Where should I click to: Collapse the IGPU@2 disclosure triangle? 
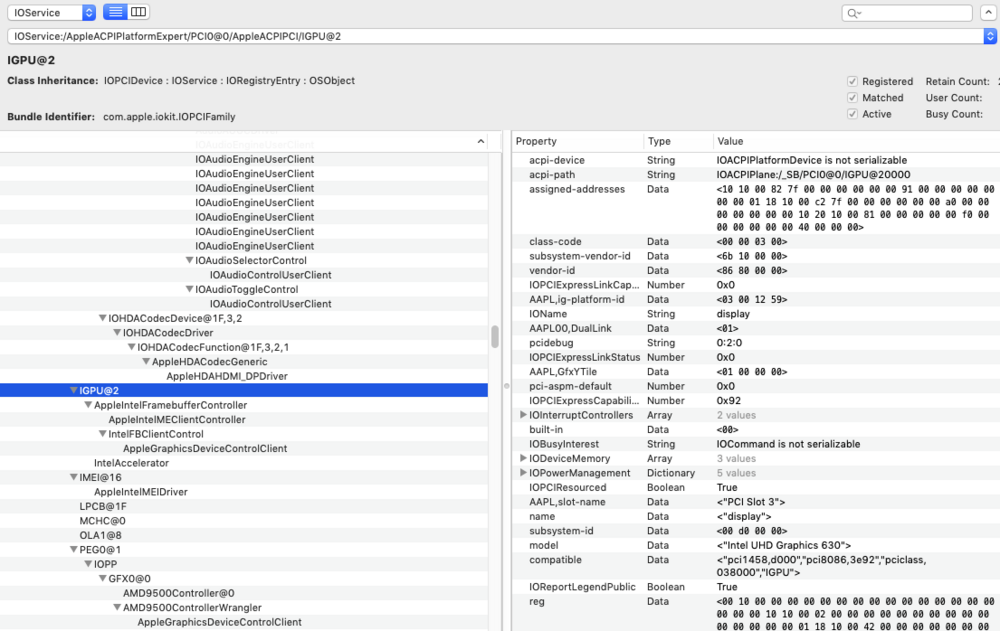72,390
